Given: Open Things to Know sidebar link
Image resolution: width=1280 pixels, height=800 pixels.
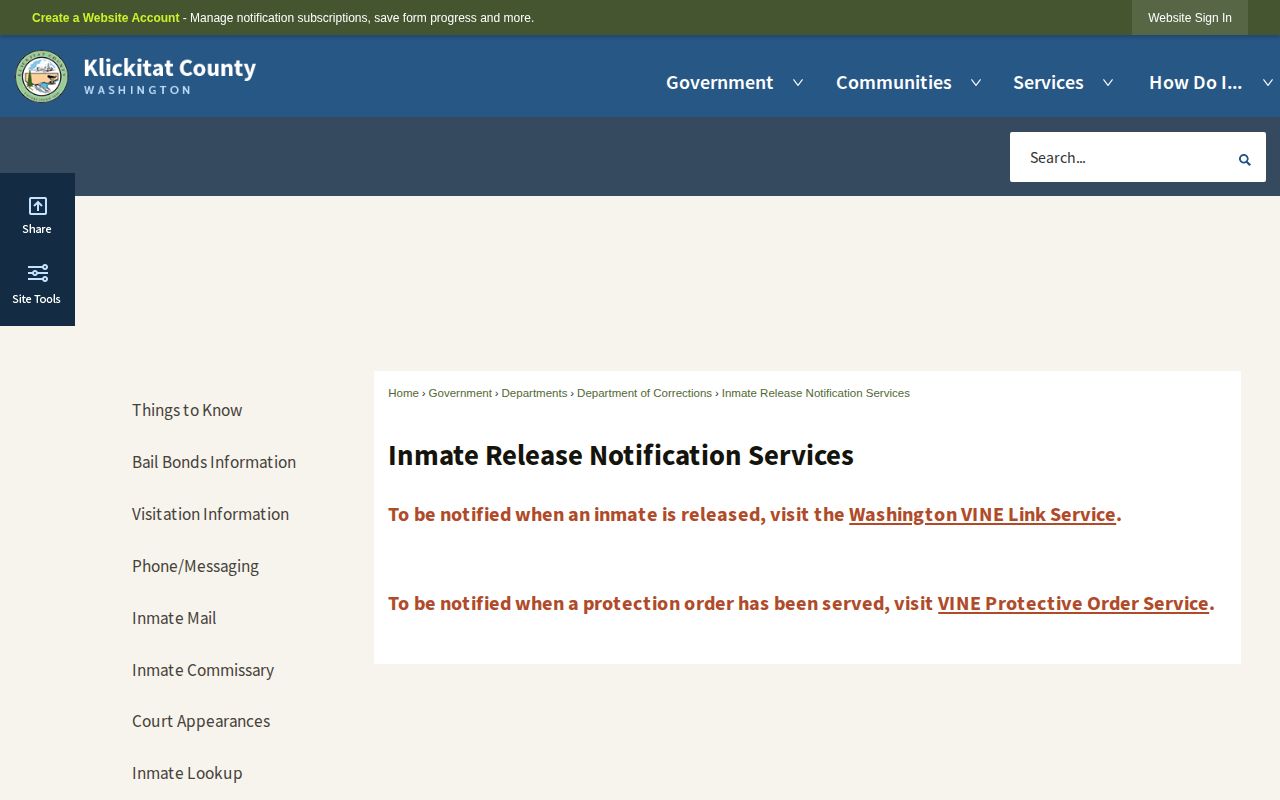Looking at the screenshot, I should pos(187,410).
